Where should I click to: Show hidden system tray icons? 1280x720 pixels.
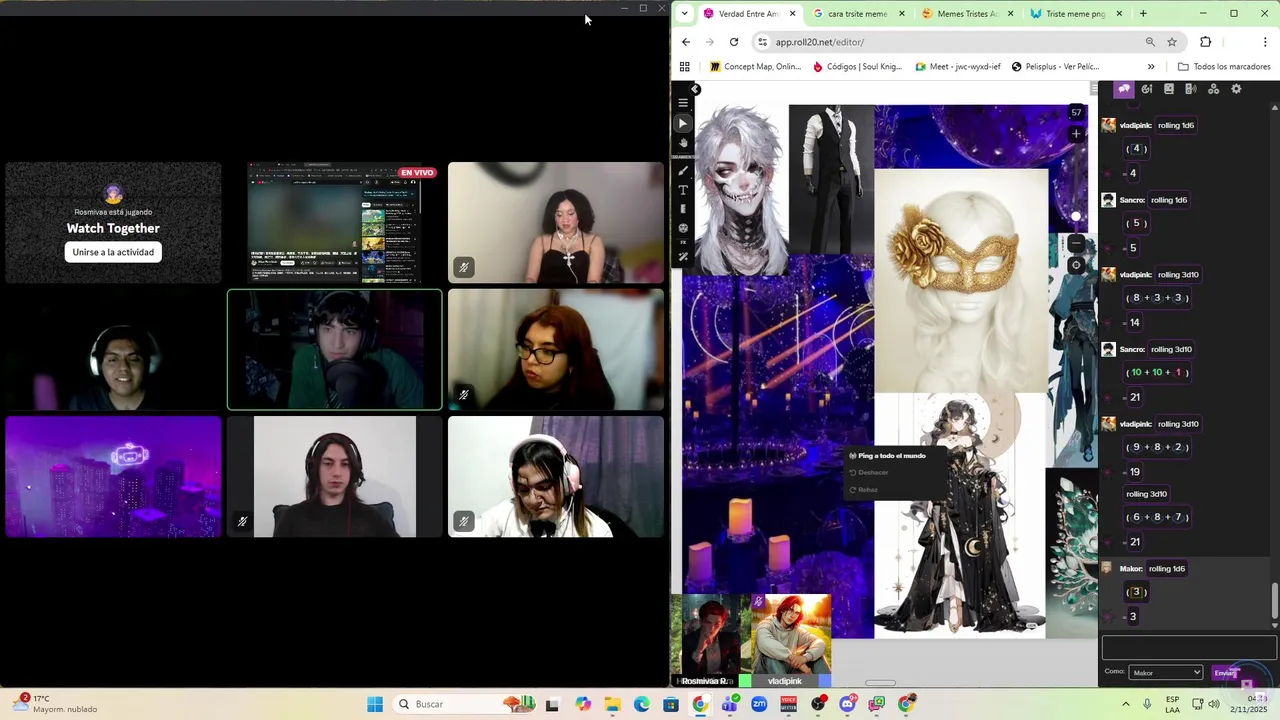1126,704
